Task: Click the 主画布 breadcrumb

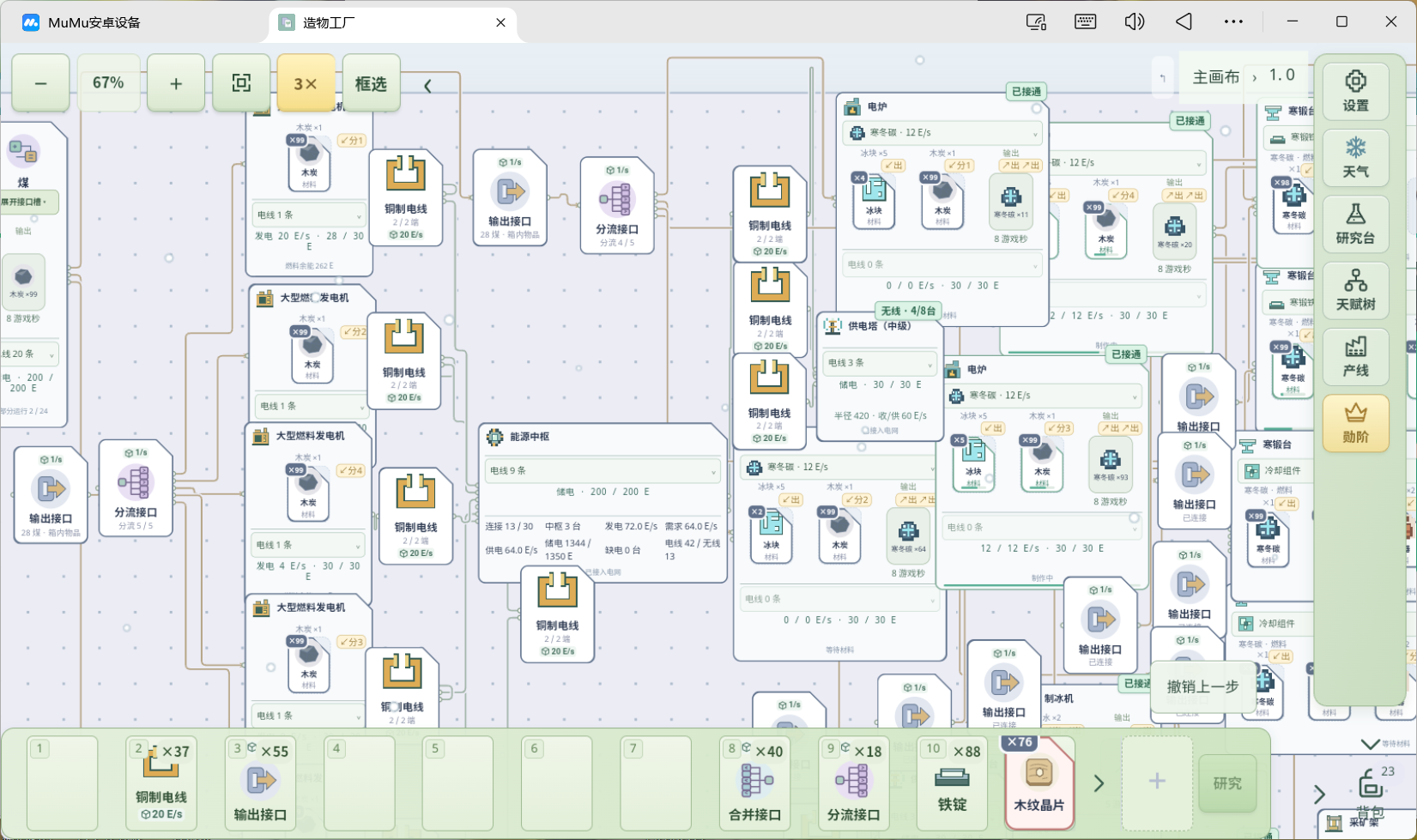Action: point(1215,77)
